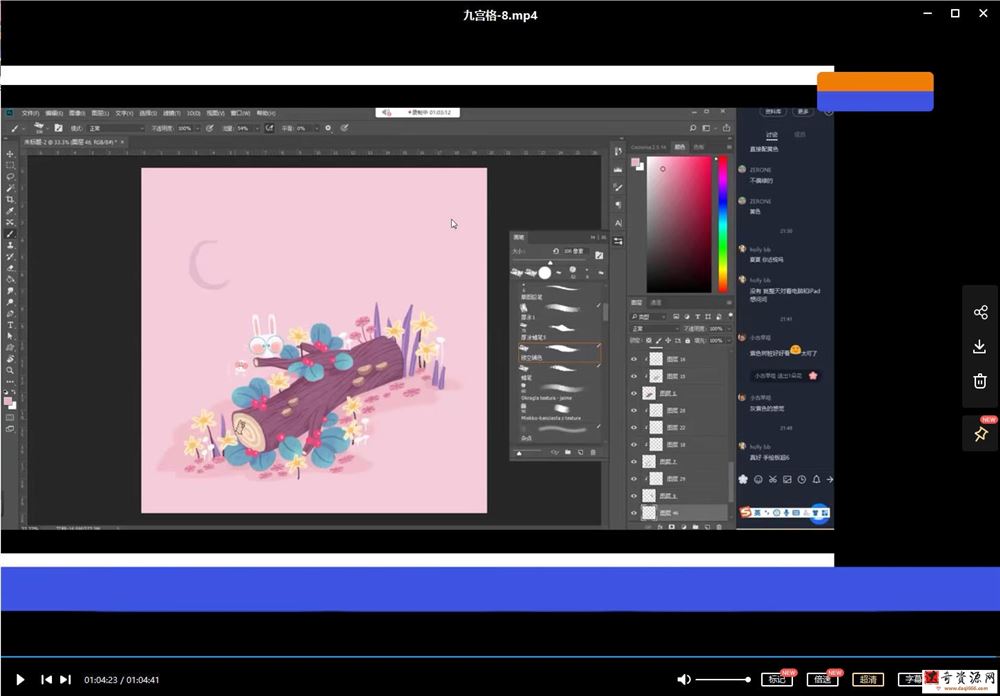
Task: Hide layer 图层 29 with eye icon
Action: point(634,478)
